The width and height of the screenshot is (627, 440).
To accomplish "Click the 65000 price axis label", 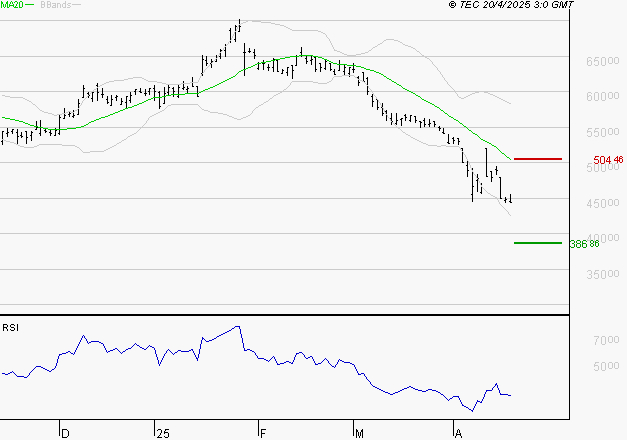I will [x=603, y=61].
